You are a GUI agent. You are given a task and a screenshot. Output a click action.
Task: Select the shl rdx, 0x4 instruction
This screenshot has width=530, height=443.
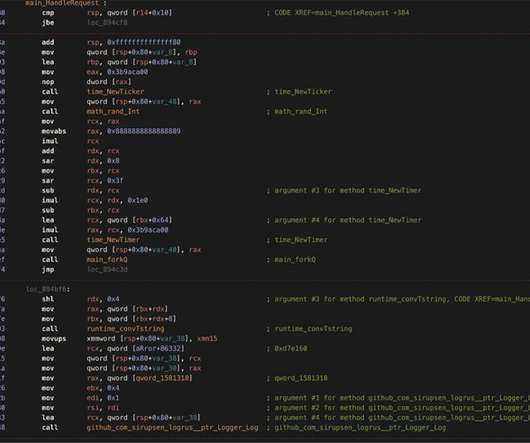point(80,299)
